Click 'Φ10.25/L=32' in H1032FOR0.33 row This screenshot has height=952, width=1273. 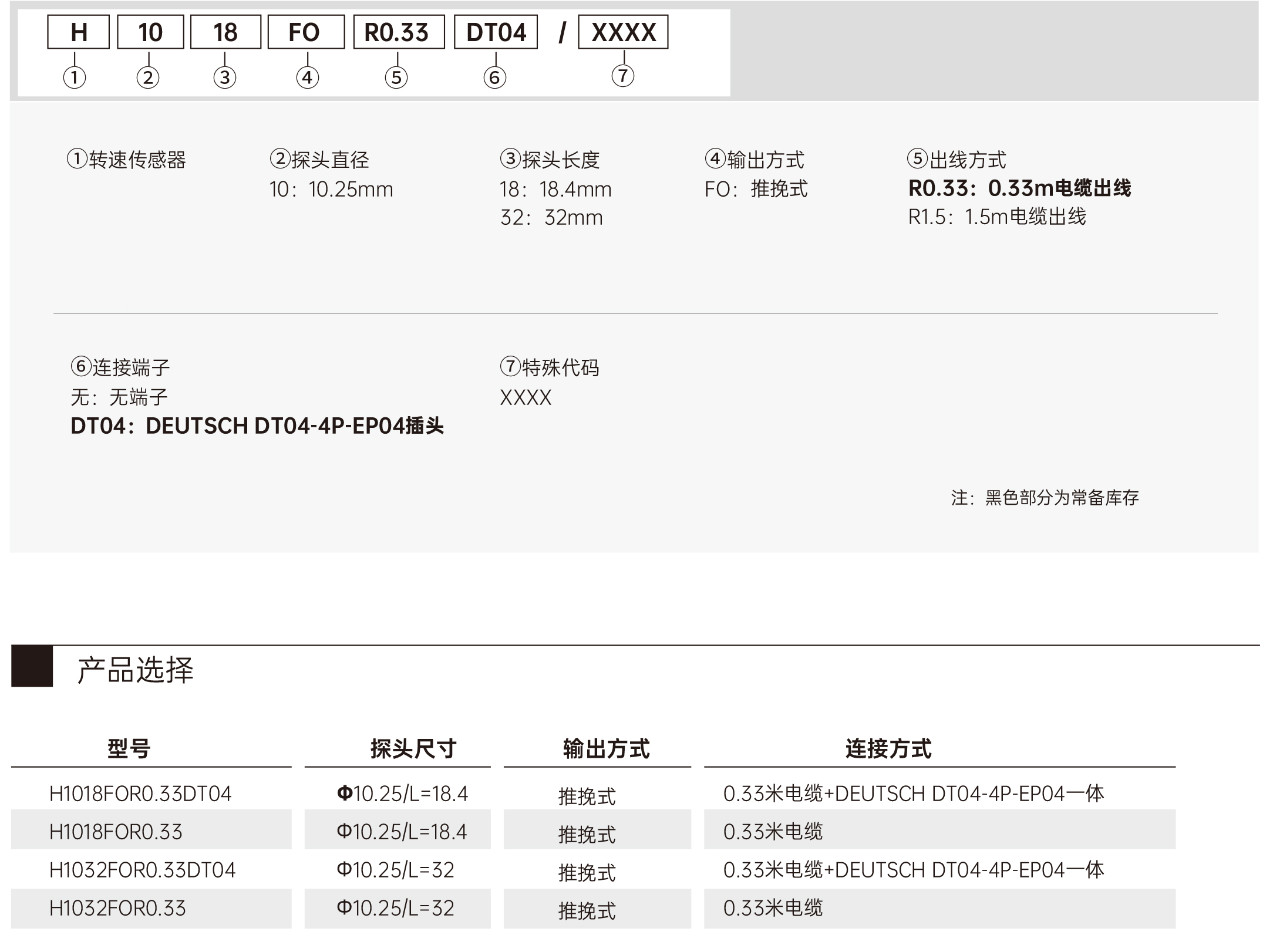pyautogui.click(x=395, y=909)
